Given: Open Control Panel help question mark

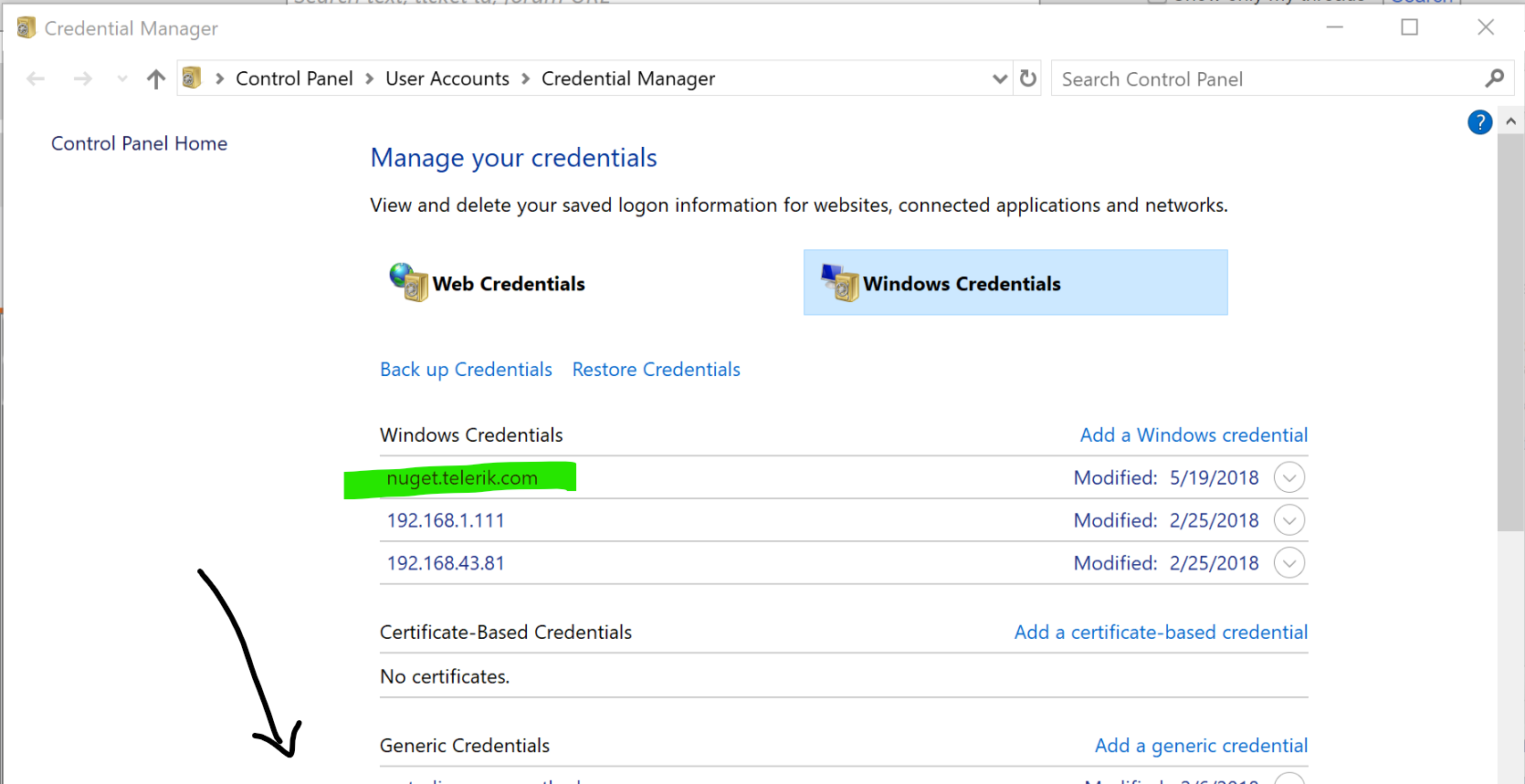Looking at the screenshot, I should coord(1479,122).
